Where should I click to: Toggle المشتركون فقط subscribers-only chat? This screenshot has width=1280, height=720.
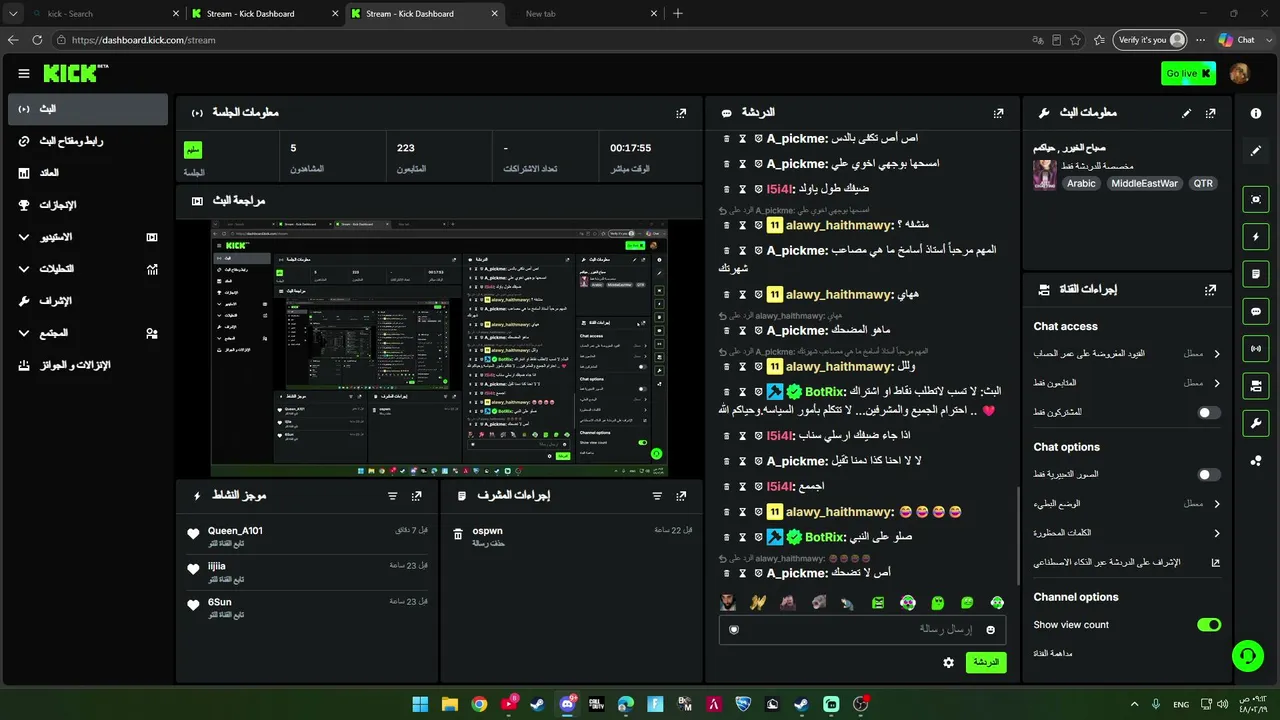[x=1209, y=412]
